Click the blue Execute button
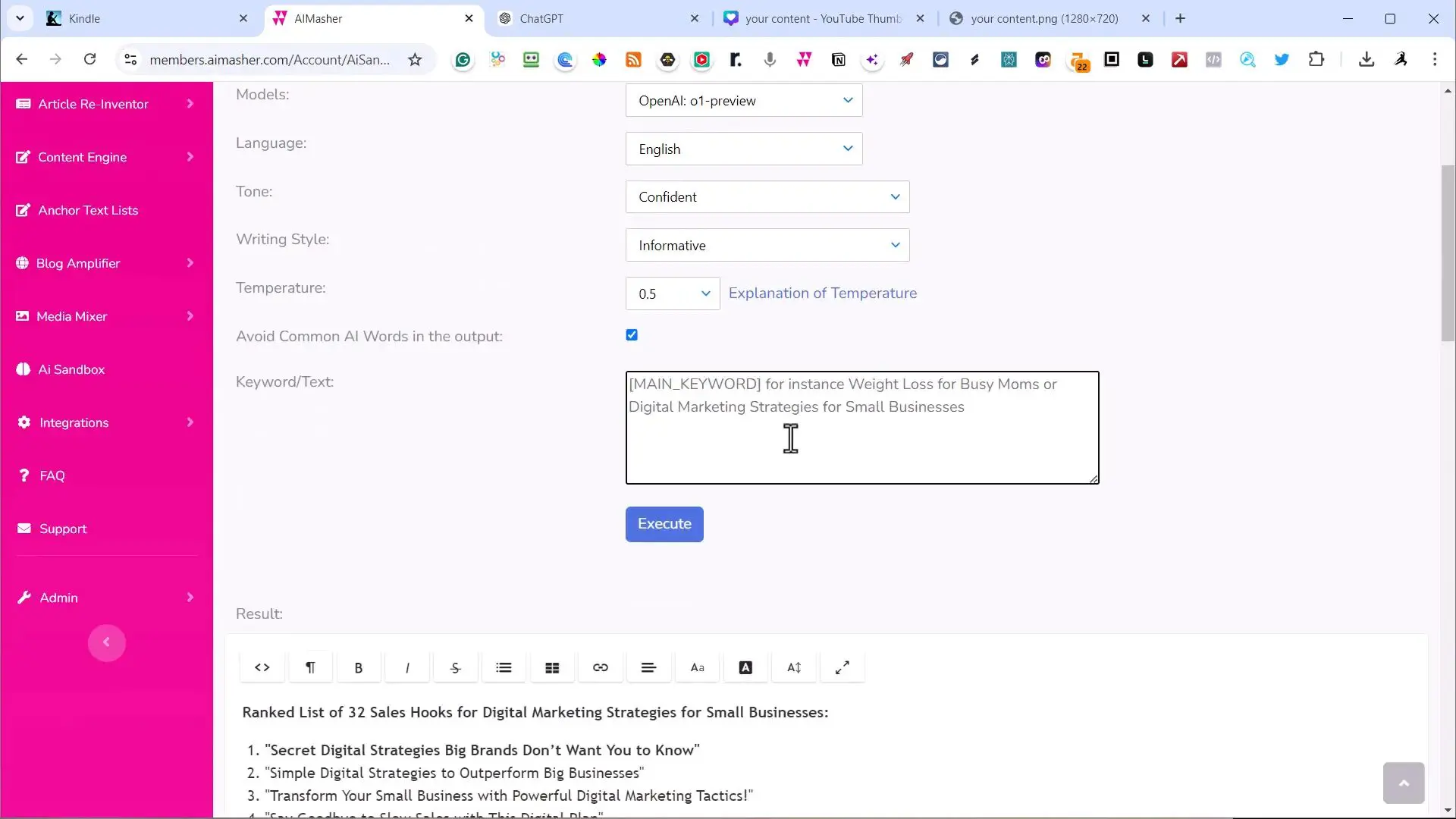The height and width of the screenshot is (819, 1456). 664,524
